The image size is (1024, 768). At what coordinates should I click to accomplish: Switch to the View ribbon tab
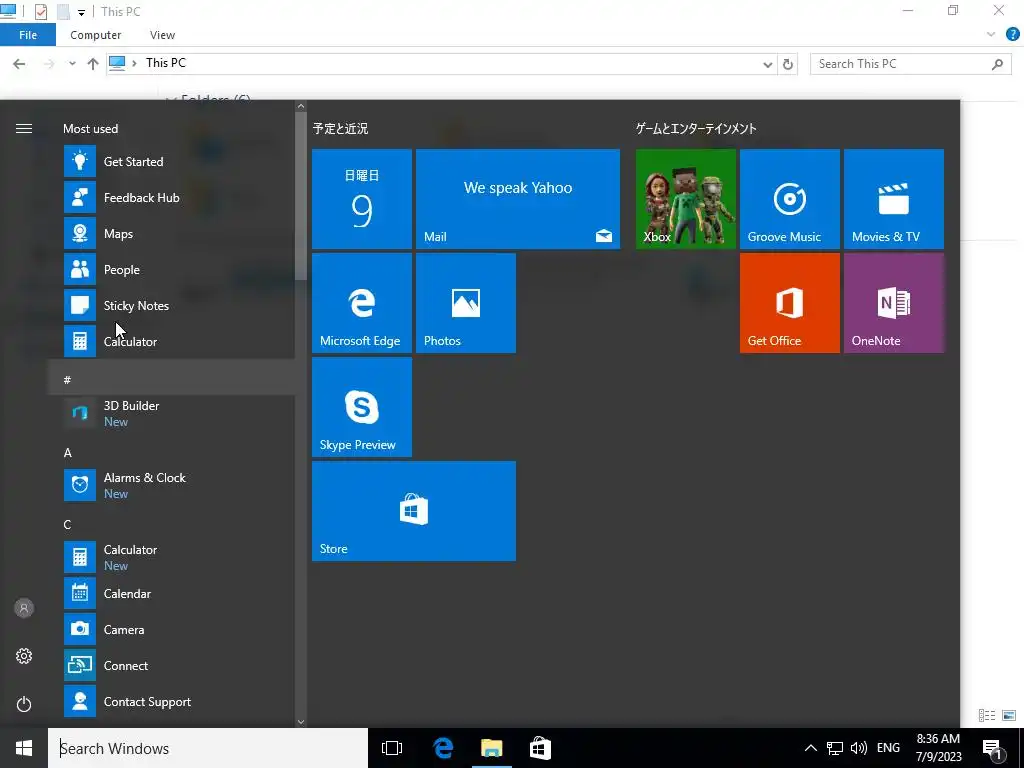coord(162,35)
